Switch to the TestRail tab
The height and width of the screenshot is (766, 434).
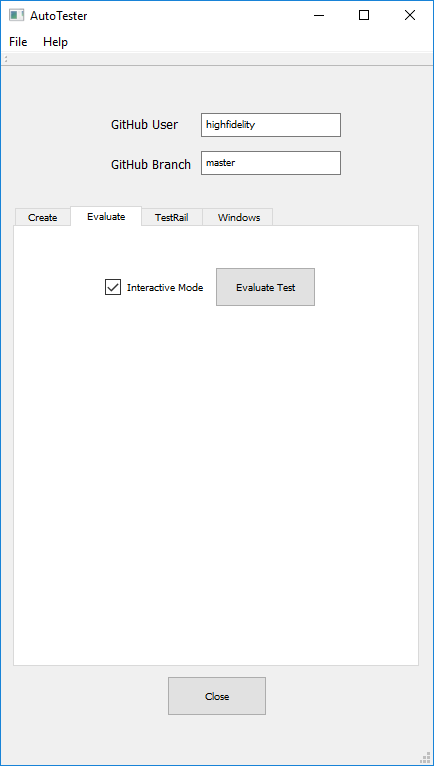pyautogui.click(x=172, y=217)
